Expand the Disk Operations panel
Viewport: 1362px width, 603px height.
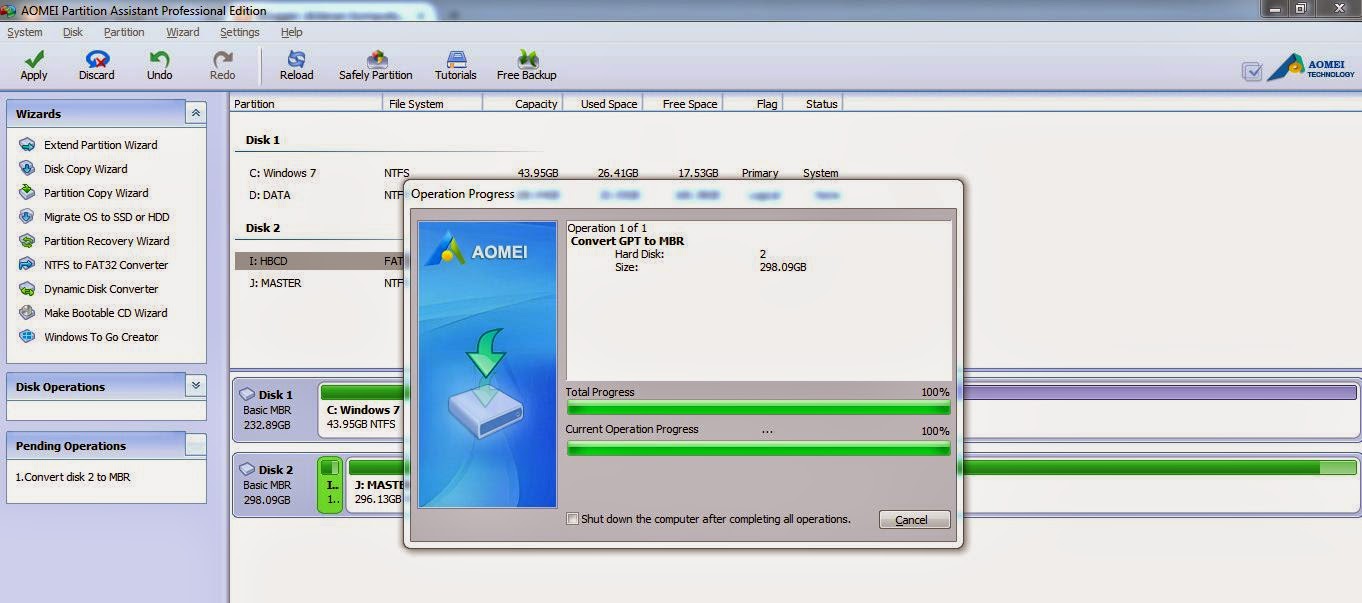[196, 385]
